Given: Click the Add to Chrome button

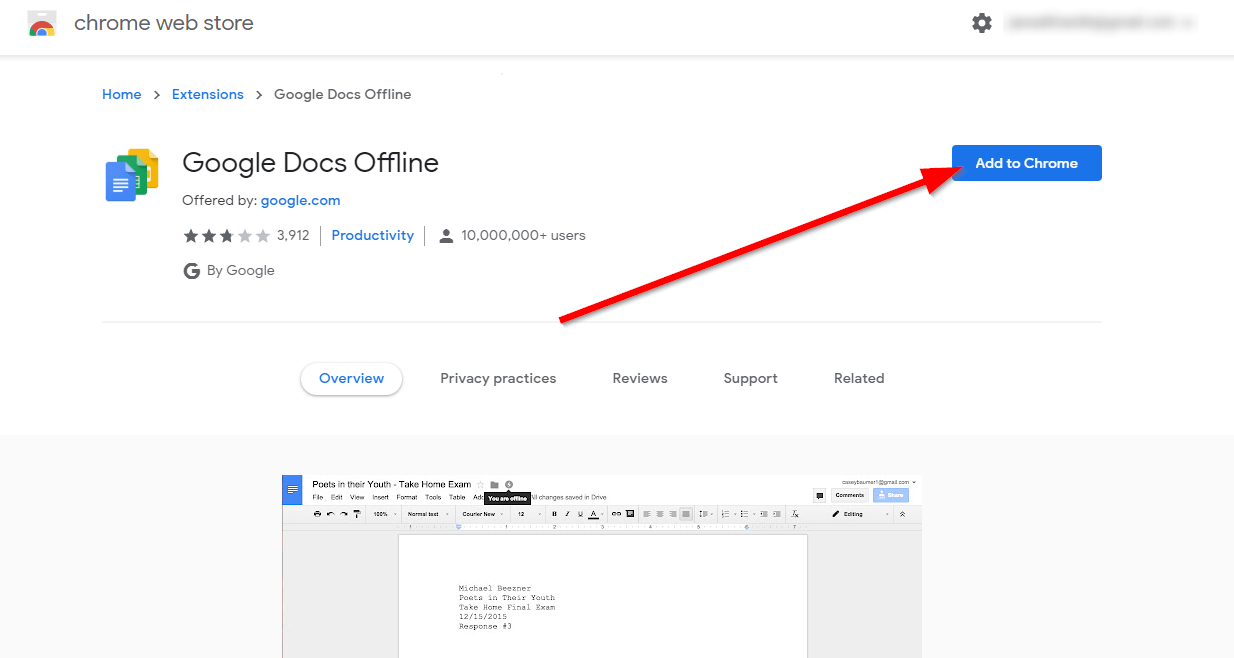Looking at the screenshot, I should (x=1027, y=163).
